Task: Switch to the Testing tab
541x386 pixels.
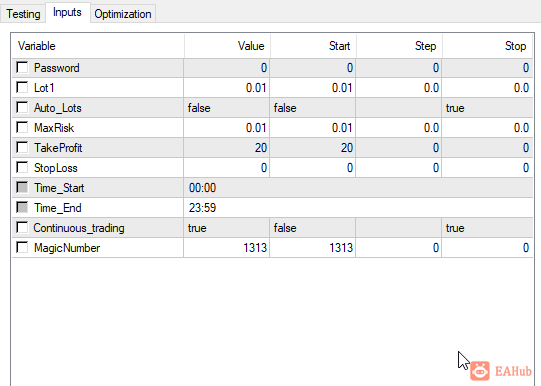Action: (x=23, y=14)
